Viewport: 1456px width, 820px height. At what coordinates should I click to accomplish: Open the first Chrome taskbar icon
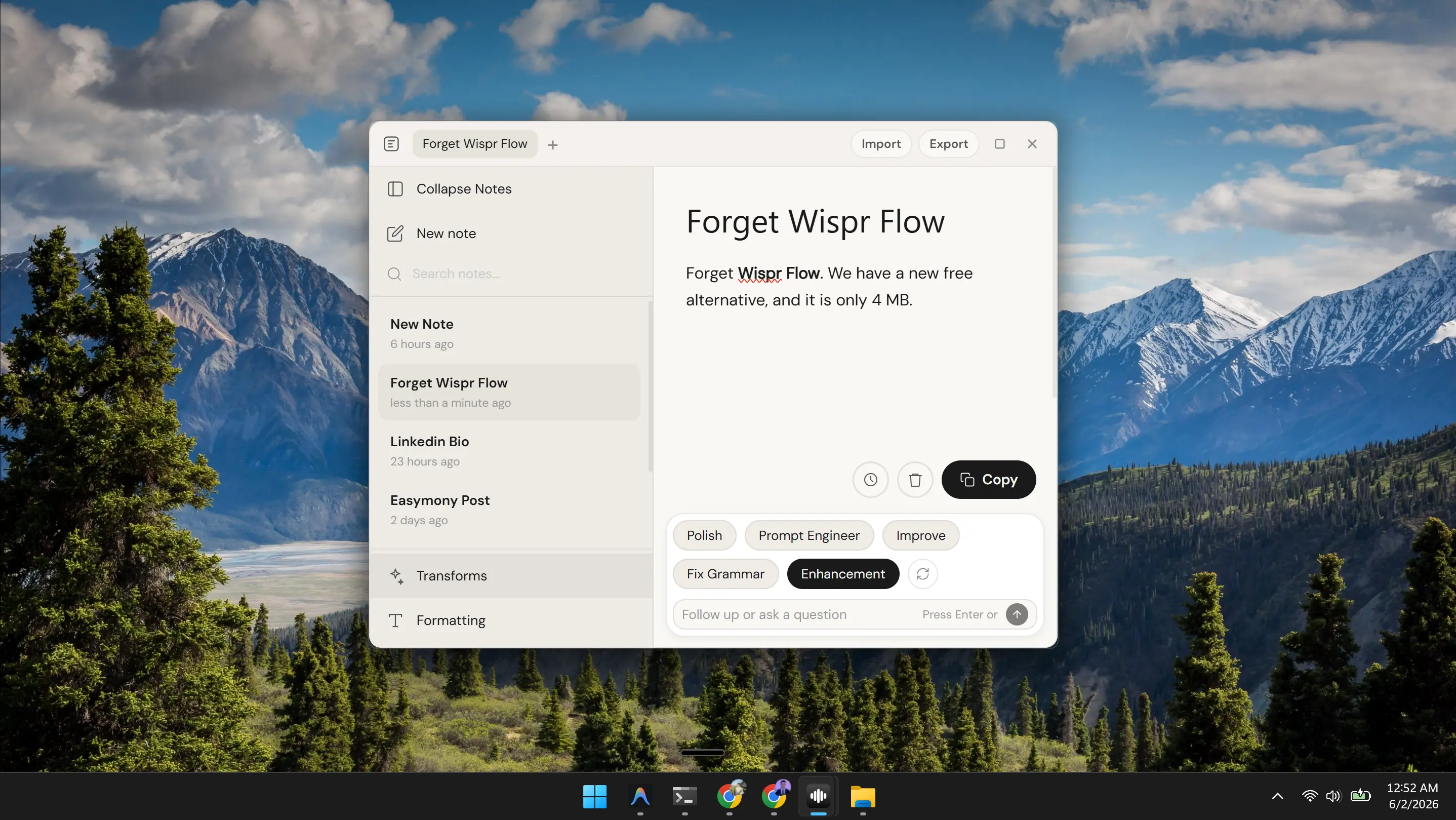pos(729,796)
